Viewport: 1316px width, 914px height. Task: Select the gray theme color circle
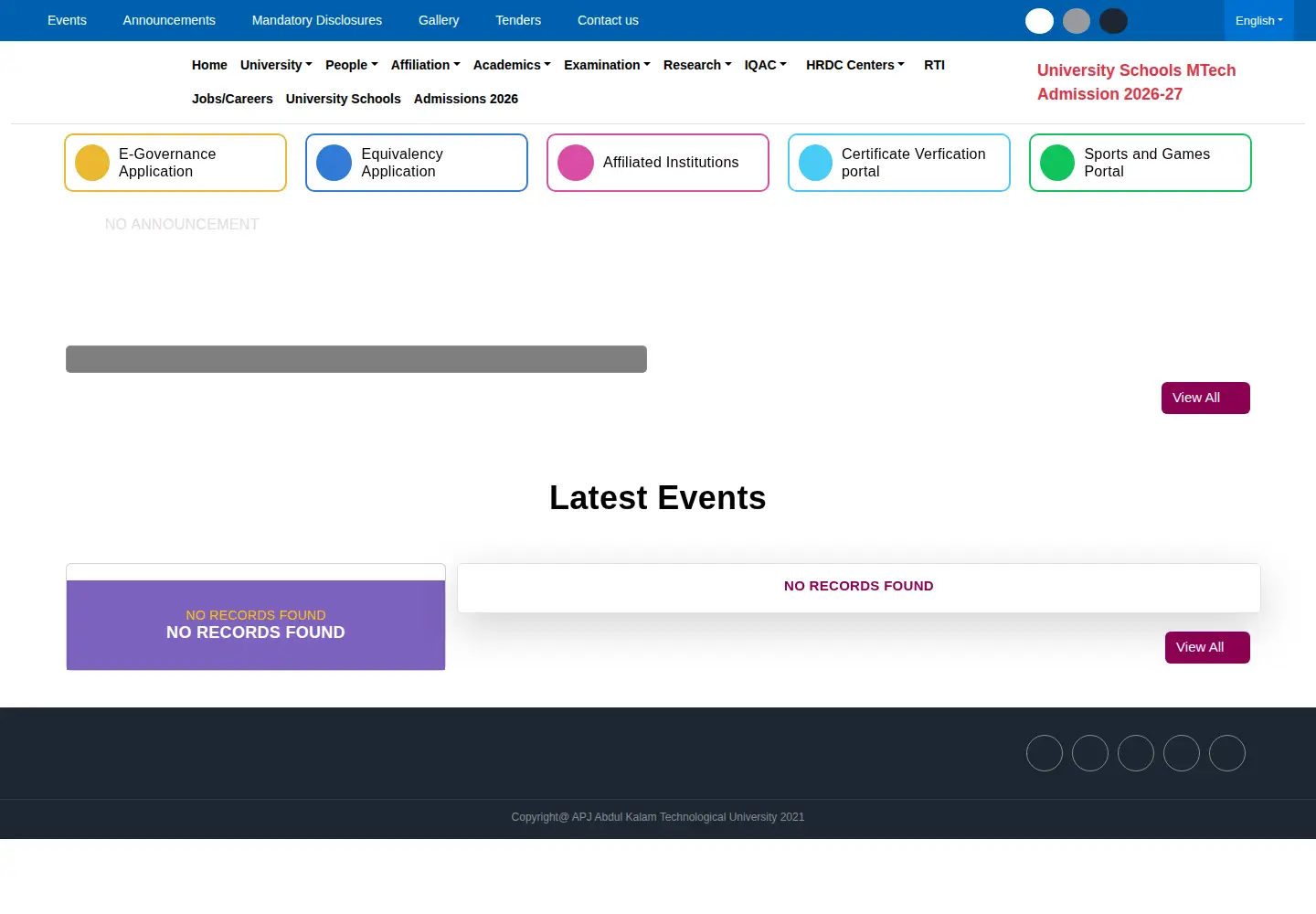pos(1077,21)
